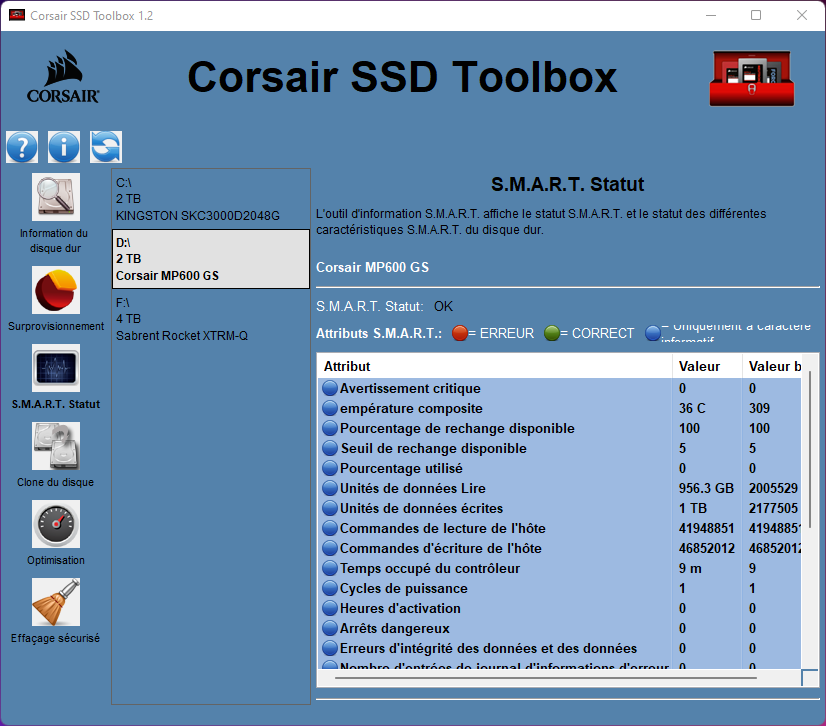The width and height of the screenshot is (826, 726).
Task: Click the blue dot beside Arrêts dangereux
Action: pyautogui.click(x=330, y=629)
